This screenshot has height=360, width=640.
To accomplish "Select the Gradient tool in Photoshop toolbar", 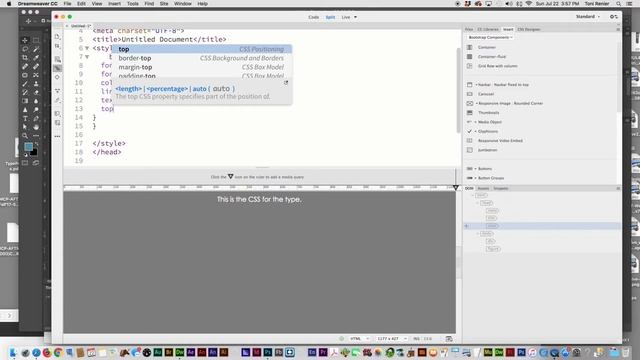I will [25, 101].
